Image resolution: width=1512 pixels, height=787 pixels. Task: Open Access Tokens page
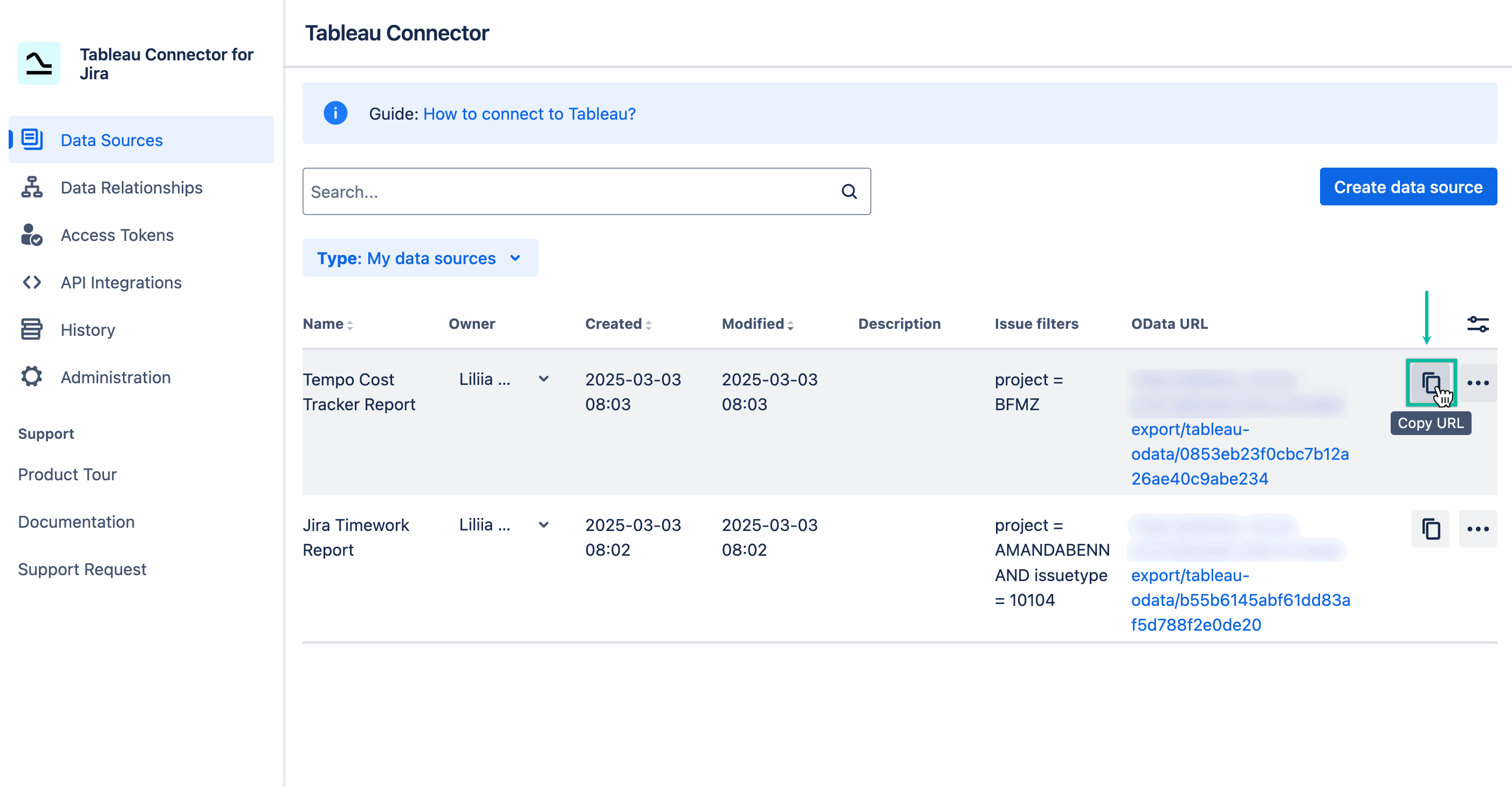point(116,234)
